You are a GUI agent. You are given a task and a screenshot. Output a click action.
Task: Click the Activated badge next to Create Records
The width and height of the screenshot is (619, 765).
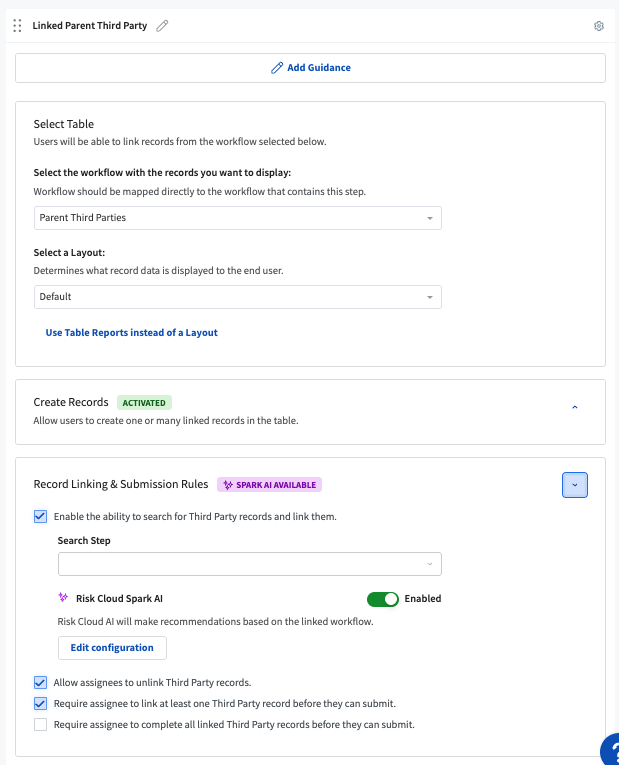[144, 402]
